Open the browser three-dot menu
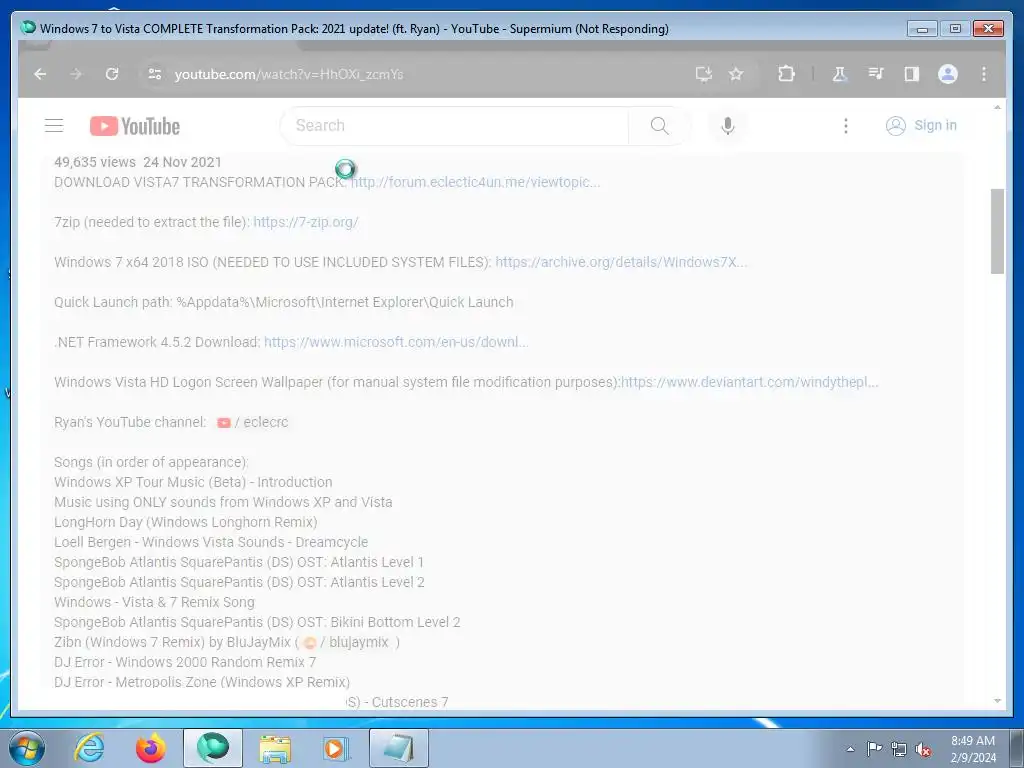Image resolution: width=1024 pixels, height=768 pixels. tap(984, 74)
